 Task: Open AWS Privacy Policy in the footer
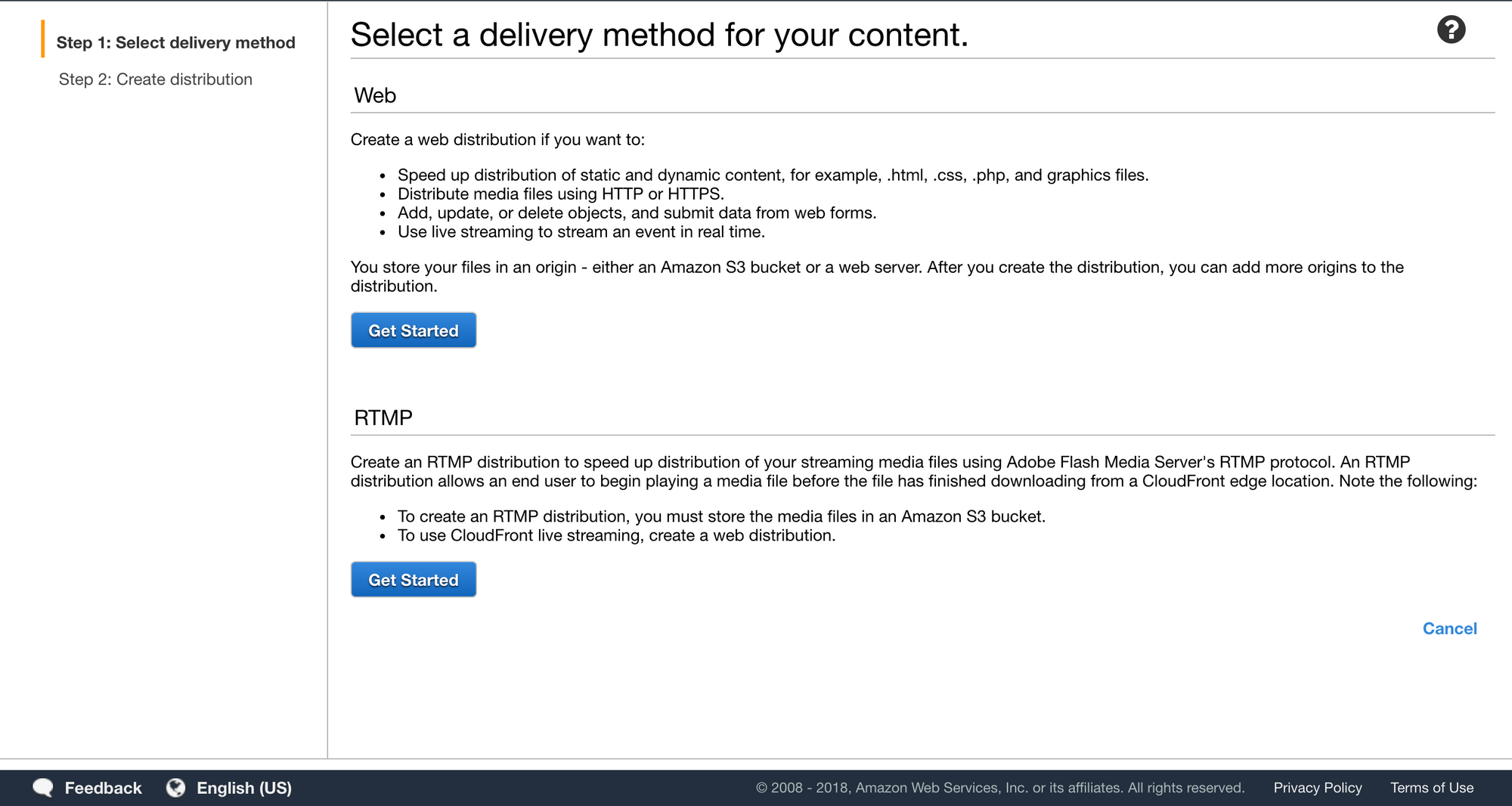click(1317, 787)
